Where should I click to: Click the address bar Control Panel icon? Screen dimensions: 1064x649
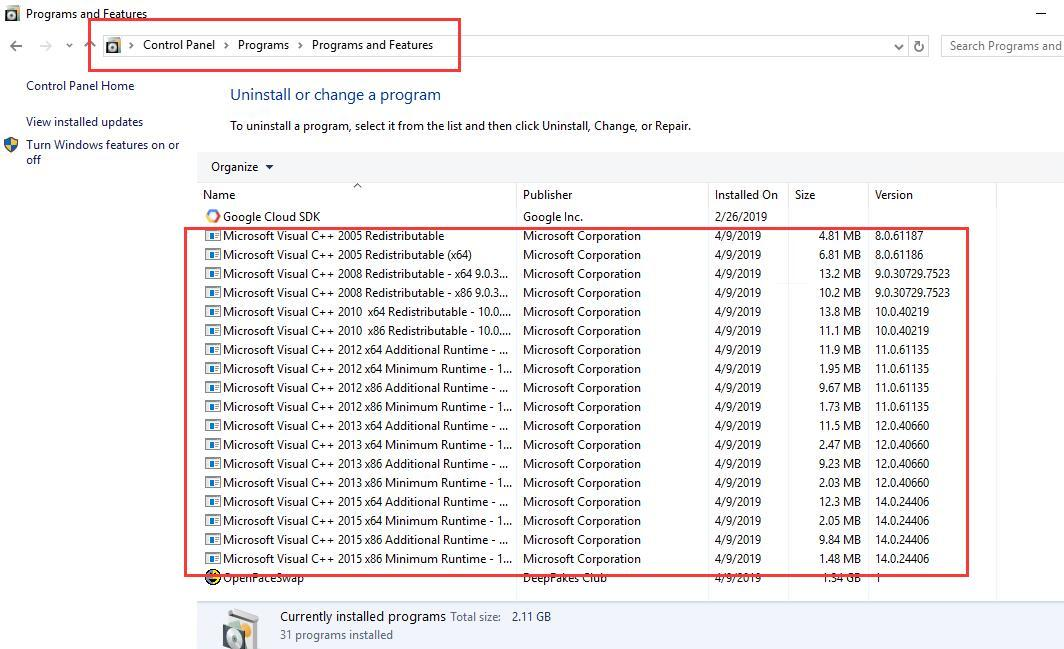113,45
